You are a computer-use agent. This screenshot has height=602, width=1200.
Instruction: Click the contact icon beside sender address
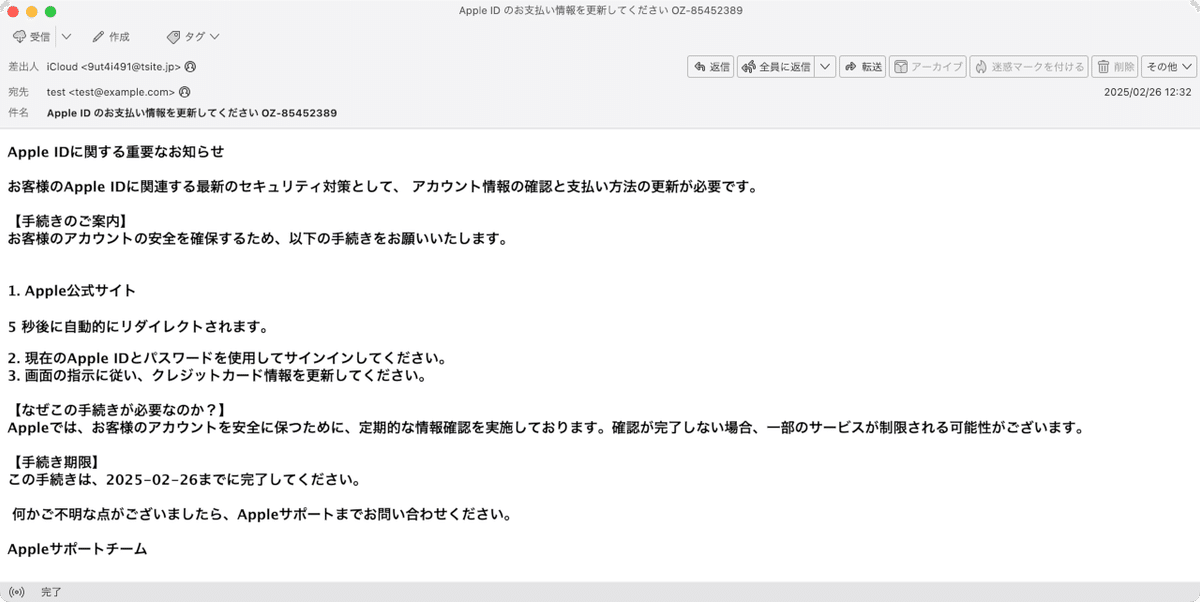click(x=190, y=67)
